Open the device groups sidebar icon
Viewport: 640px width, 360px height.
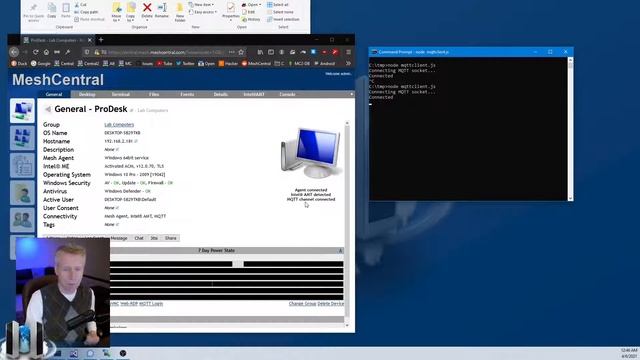(22, 138)
